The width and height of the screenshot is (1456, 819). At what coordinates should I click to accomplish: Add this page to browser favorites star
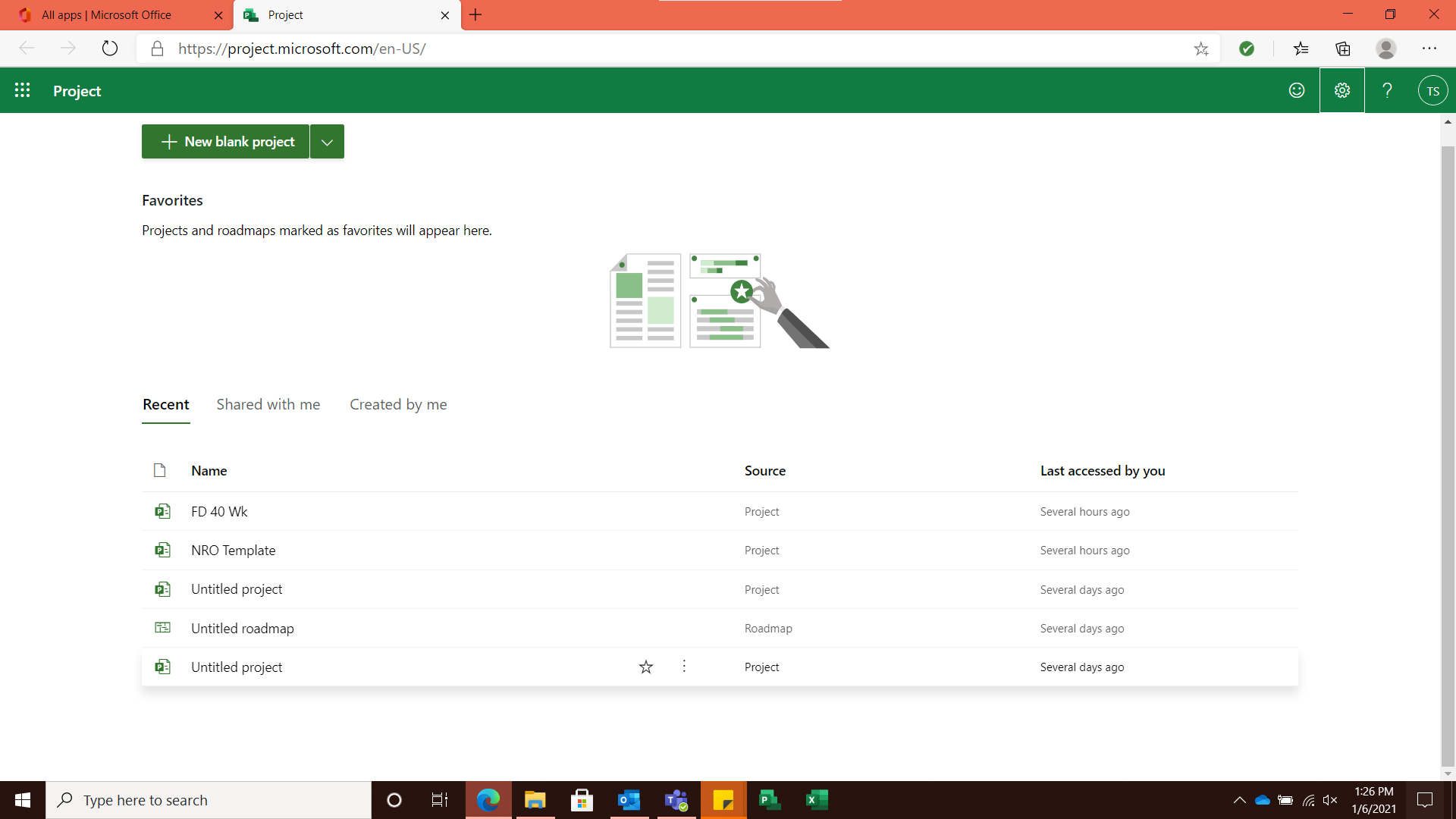click(x=1201, y=49)
